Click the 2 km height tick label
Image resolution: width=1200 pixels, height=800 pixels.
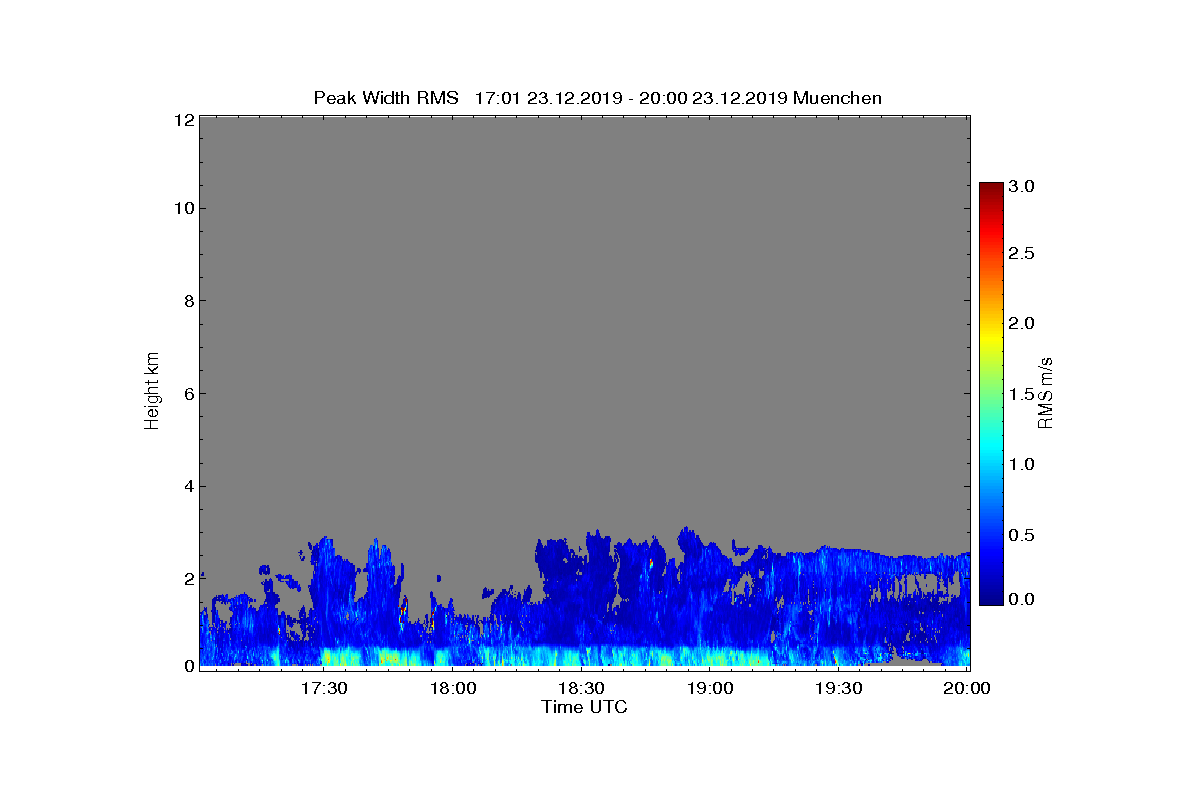click(x=188, y=580)
